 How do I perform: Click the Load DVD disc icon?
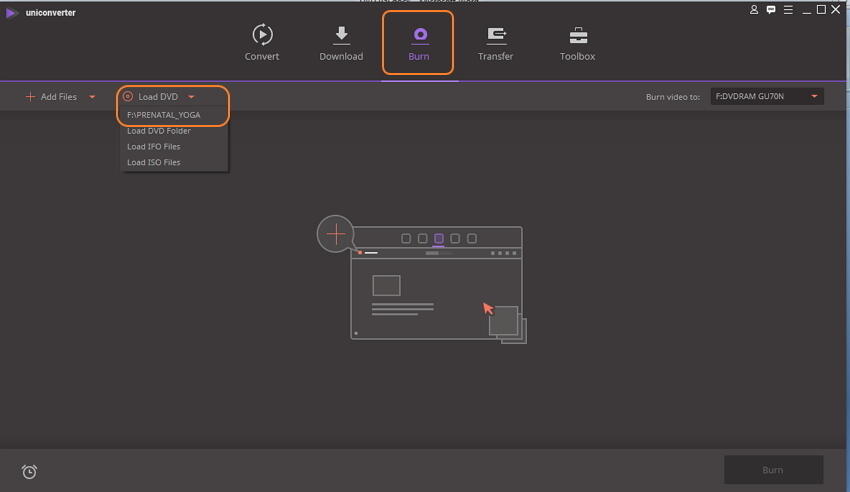[x=128, y=97]
